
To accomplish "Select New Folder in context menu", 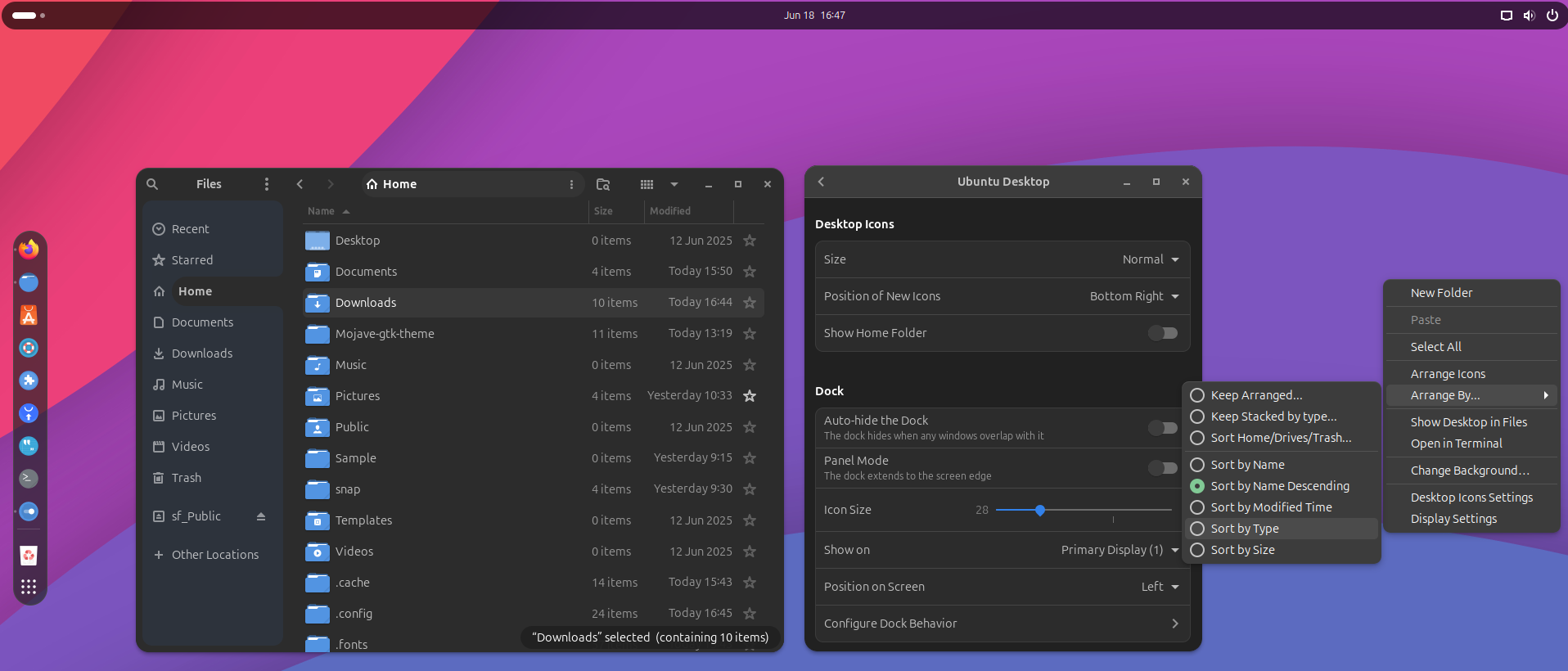I will click(1471, 293).
